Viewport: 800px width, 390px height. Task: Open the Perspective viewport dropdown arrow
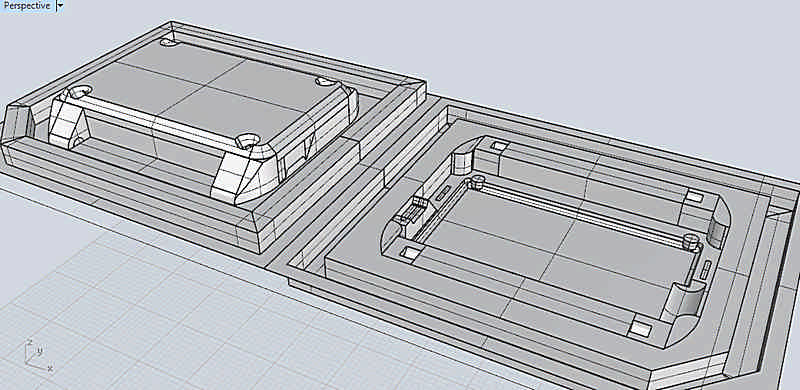tap(60, 6)
